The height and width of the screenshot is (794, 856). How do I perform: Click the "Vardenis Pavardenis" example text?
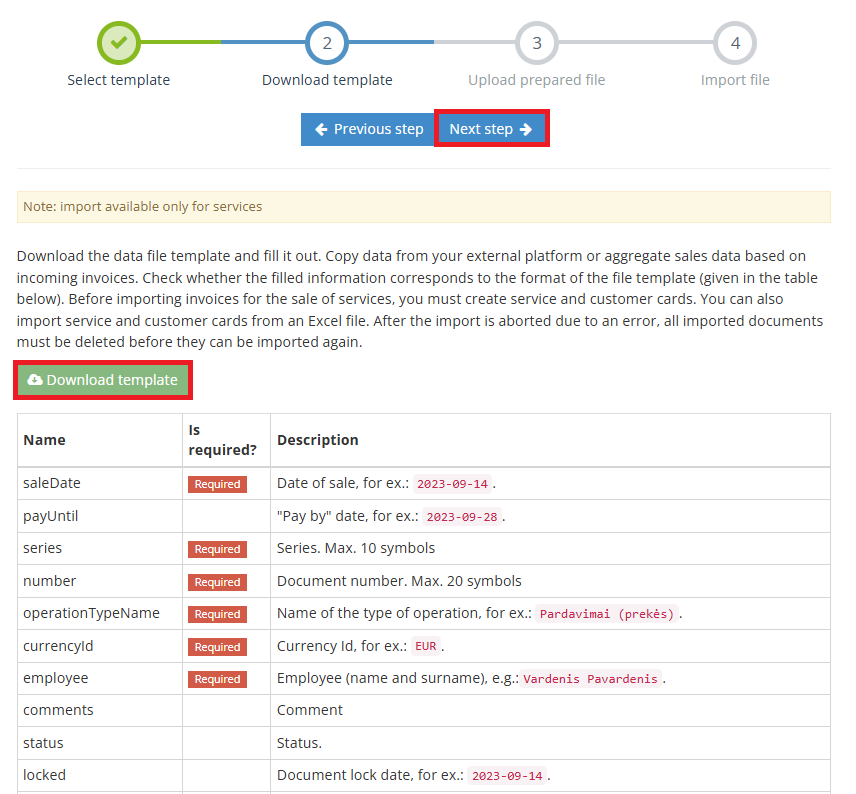[590, 679]
